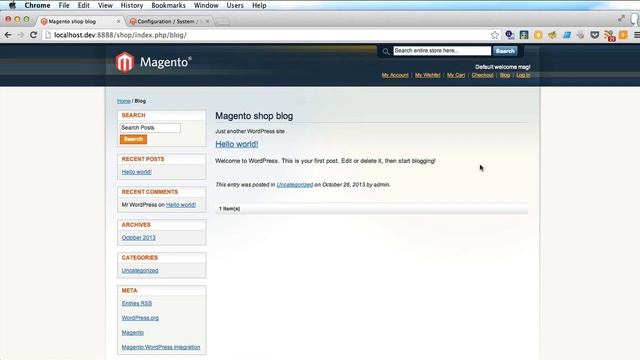Viewport: 640px width, 360px height.
Task: Open the File menu
Action: (64, 5)
